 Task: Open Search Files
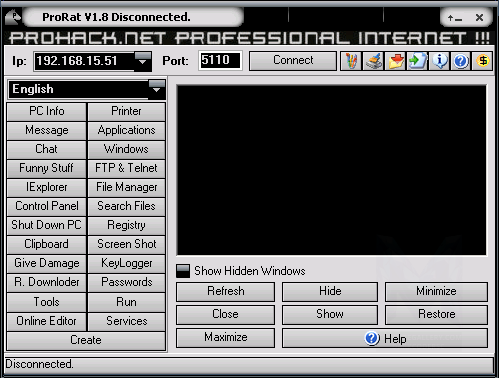click(x=126, y=206)
